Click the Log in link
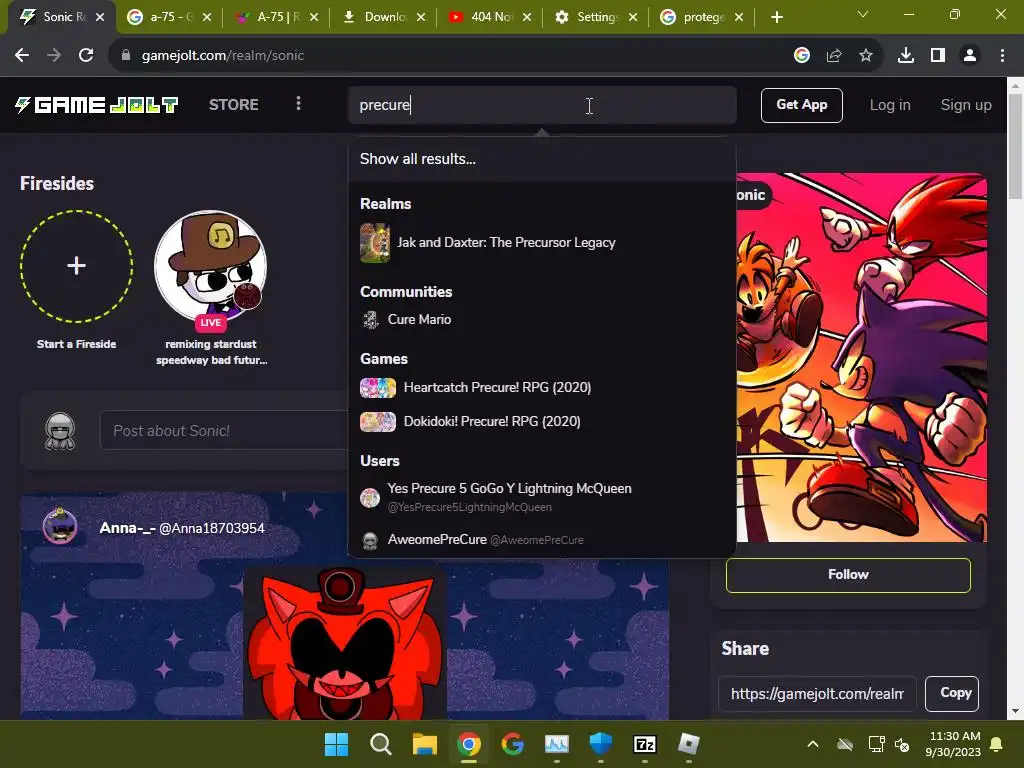Viewport: 1024px width, 768px height. [x=889, y=105]
